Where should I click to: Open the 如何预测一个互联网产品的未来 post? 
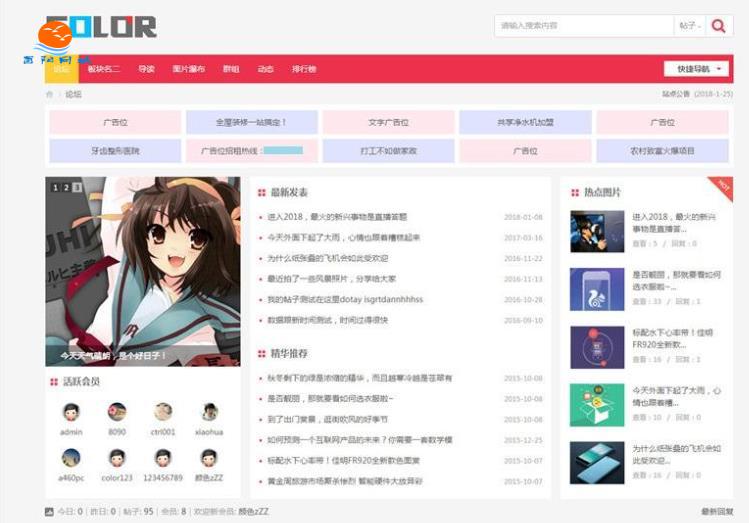(x=359, y=440)
